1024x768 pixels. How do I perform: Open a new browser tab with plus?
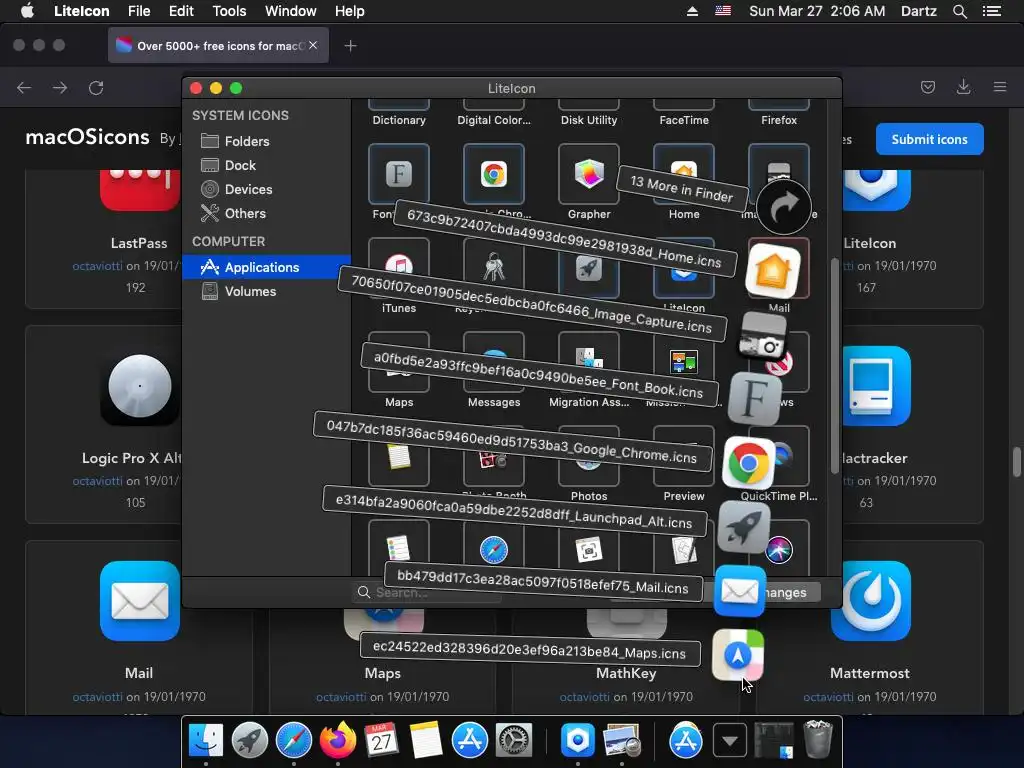point(351,46)
